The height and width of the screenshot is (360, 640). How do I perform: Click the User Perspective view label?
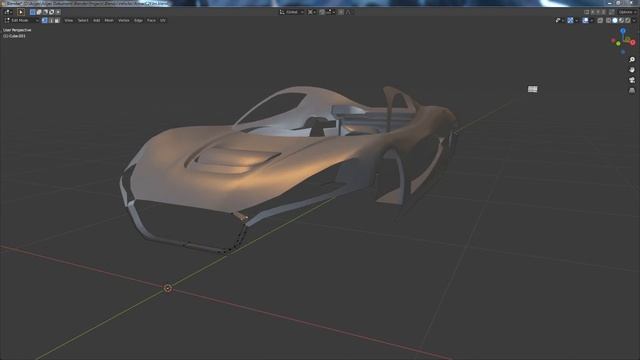[17, 30]
